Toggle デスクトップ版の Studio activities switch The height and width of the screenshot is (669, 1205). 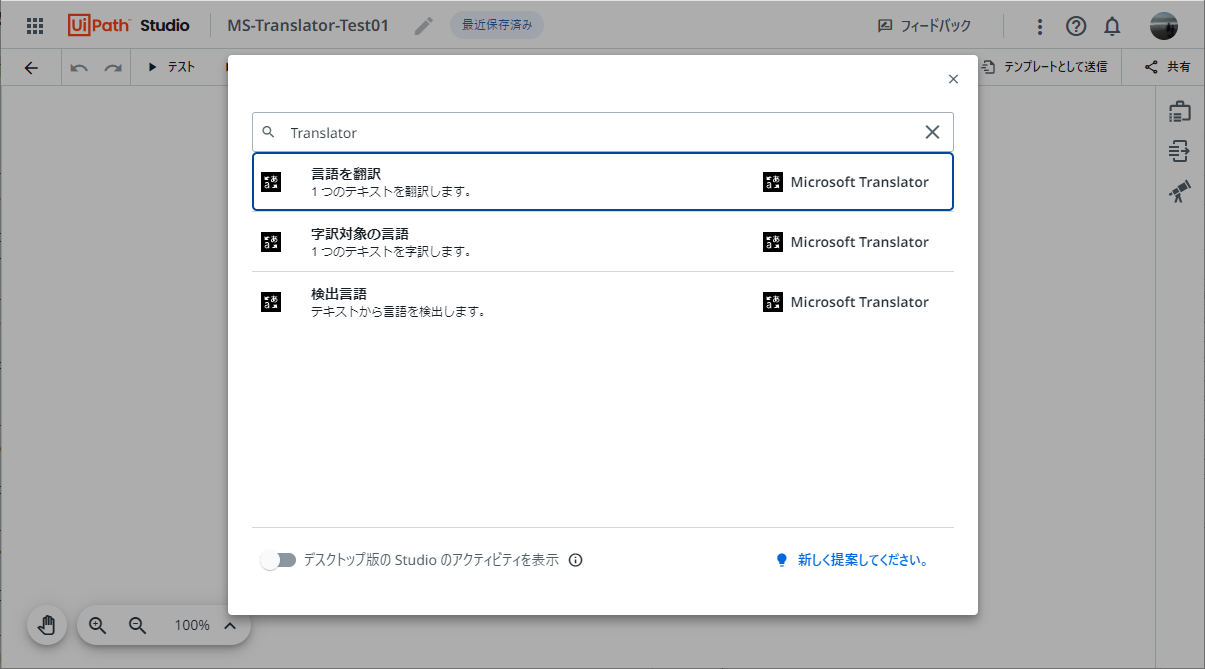click(278, 560)
